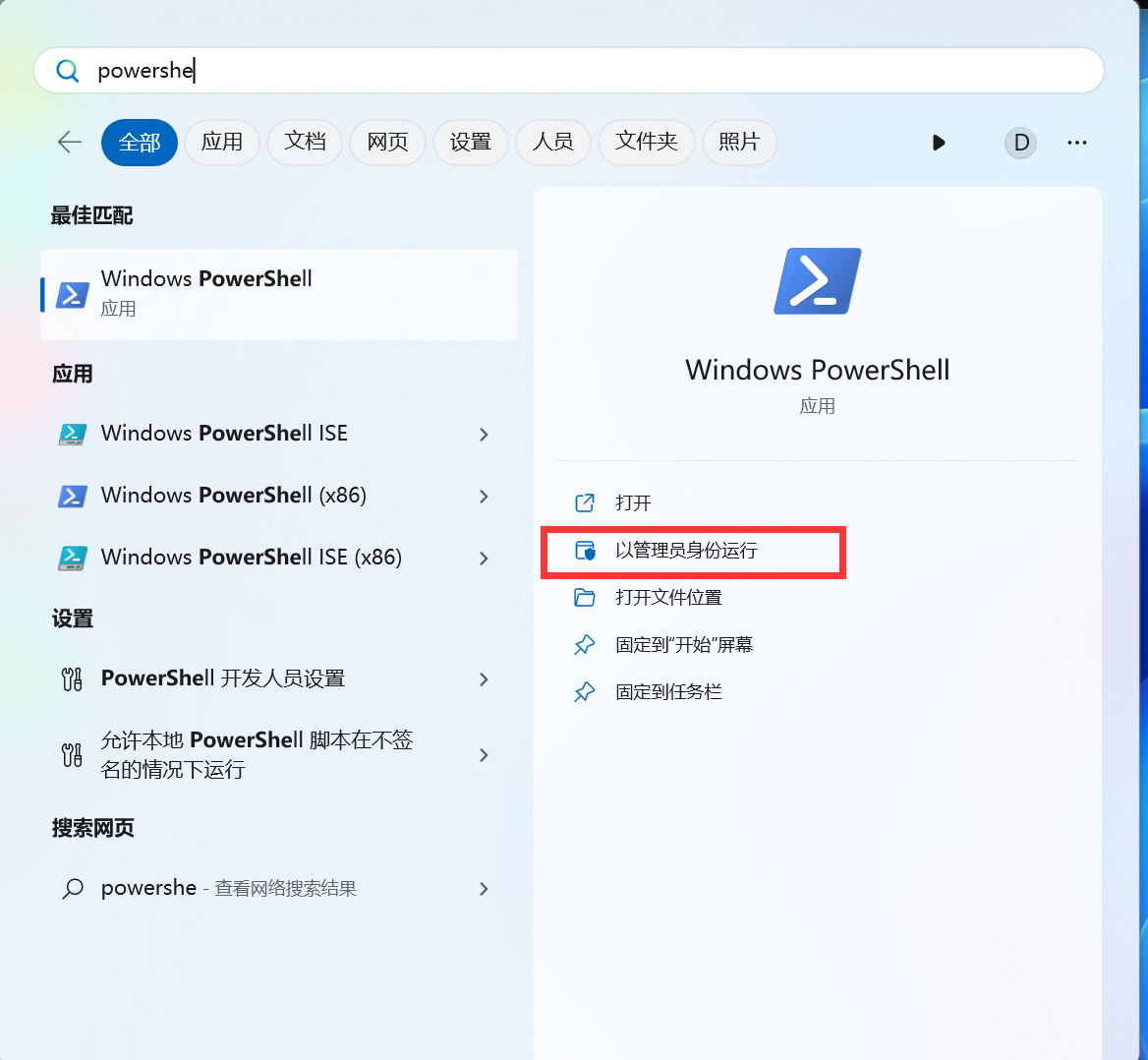Click 固定到"开始"屏幕 option
1148x1060 pixels.
coord(684,645)
